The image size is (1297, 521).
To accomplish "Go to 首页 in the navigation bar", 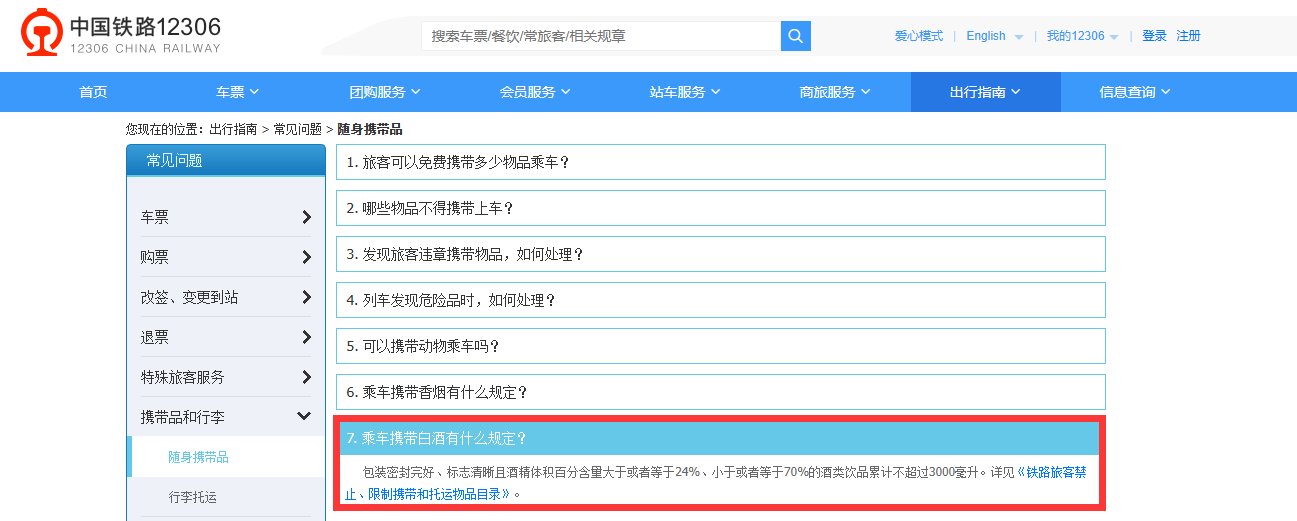I will pos(93,92).
